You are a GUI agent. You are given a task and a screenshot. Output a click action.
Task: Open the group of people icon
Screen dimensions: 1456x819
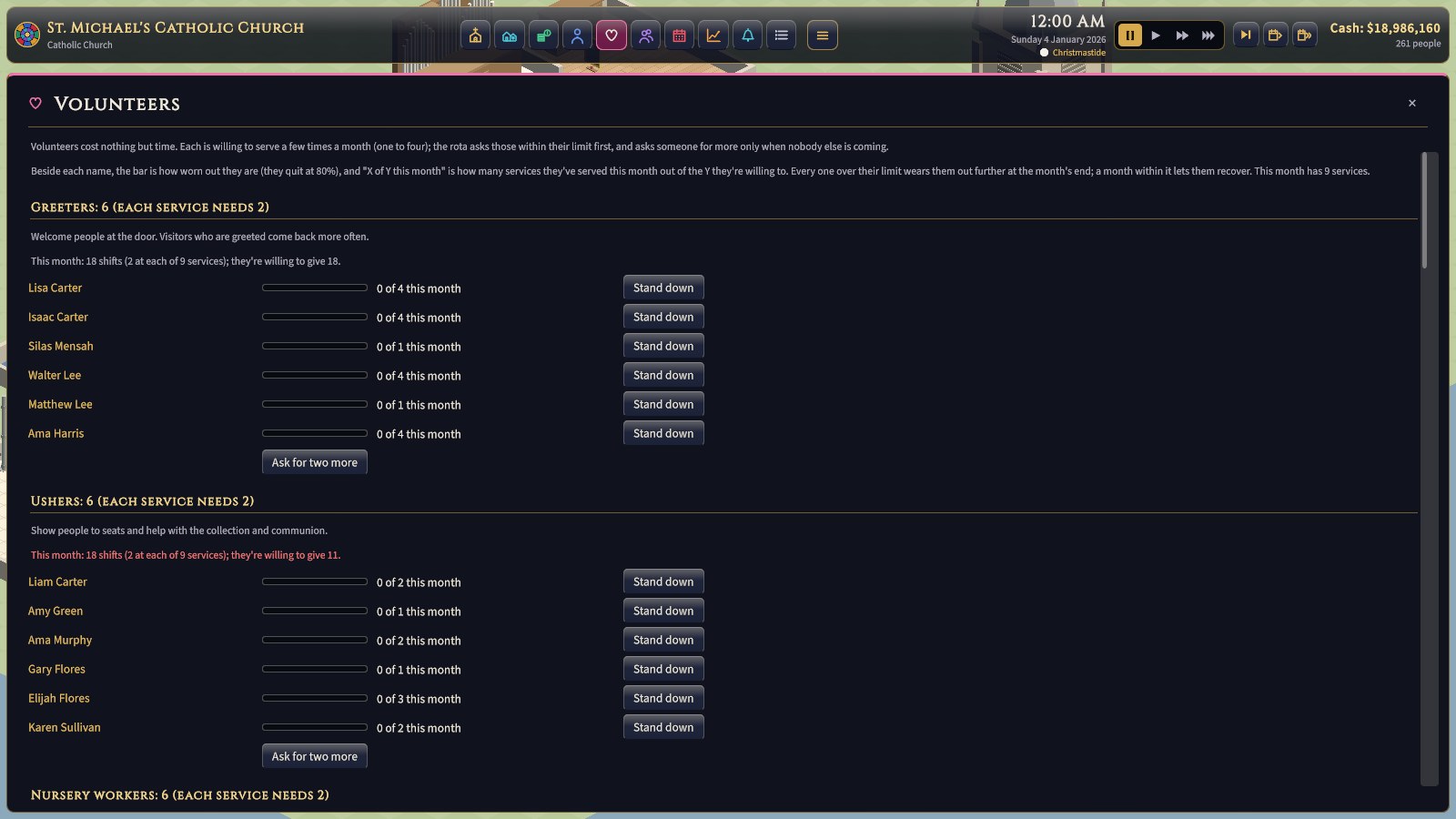pyautogui.click(x=645, y=35)
